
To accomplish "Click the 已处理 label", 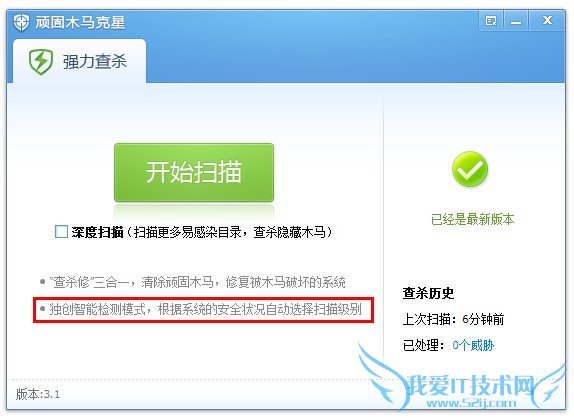I will click(424, 345).
